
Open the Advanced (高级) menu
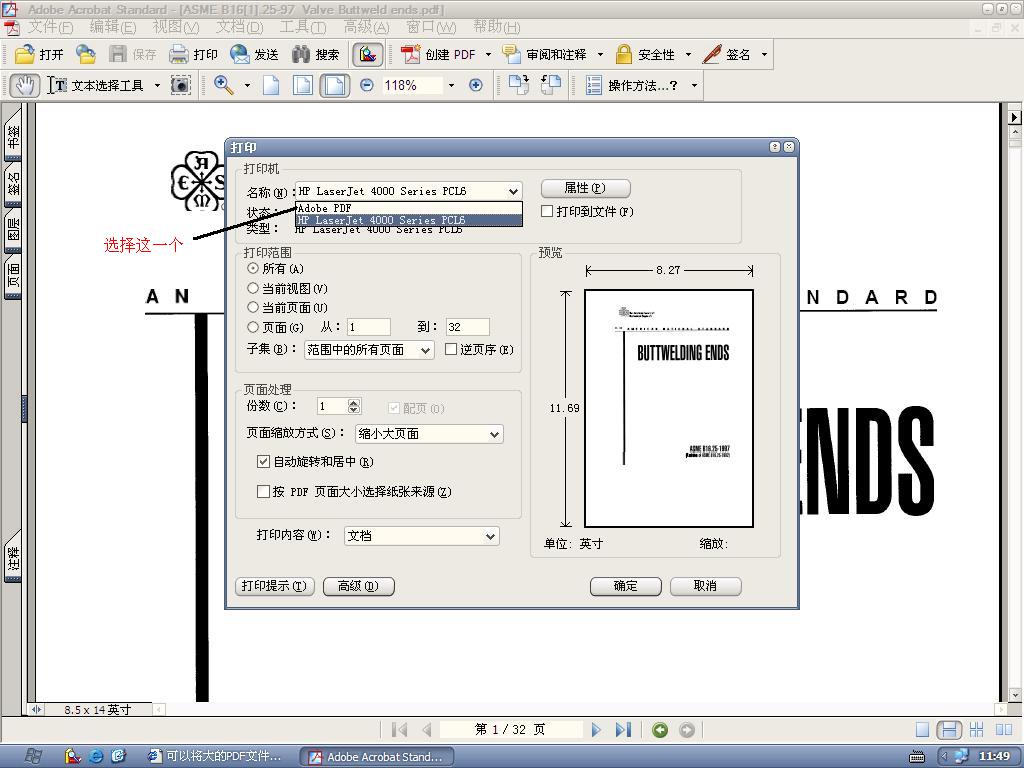pos(366,27)
